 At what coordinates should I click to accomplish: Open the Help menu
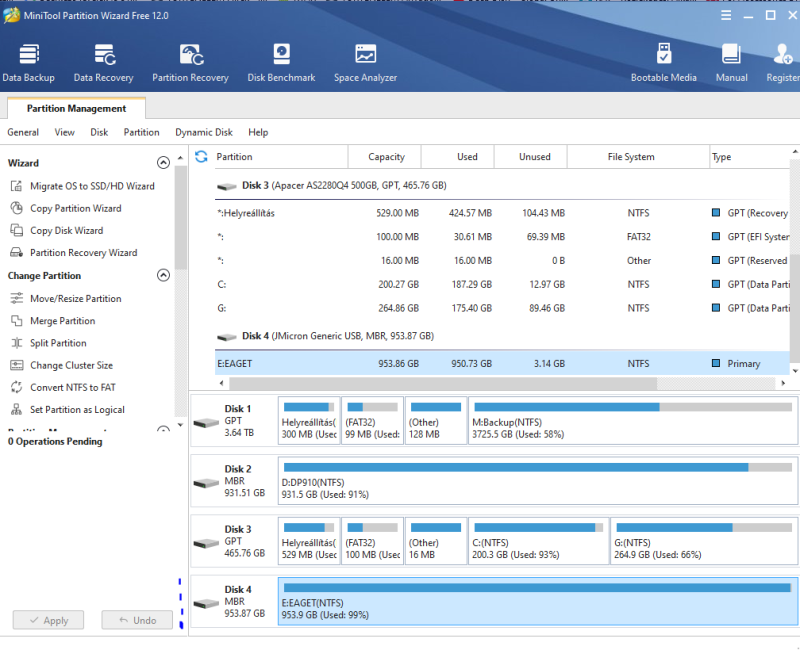click(258, 132)
